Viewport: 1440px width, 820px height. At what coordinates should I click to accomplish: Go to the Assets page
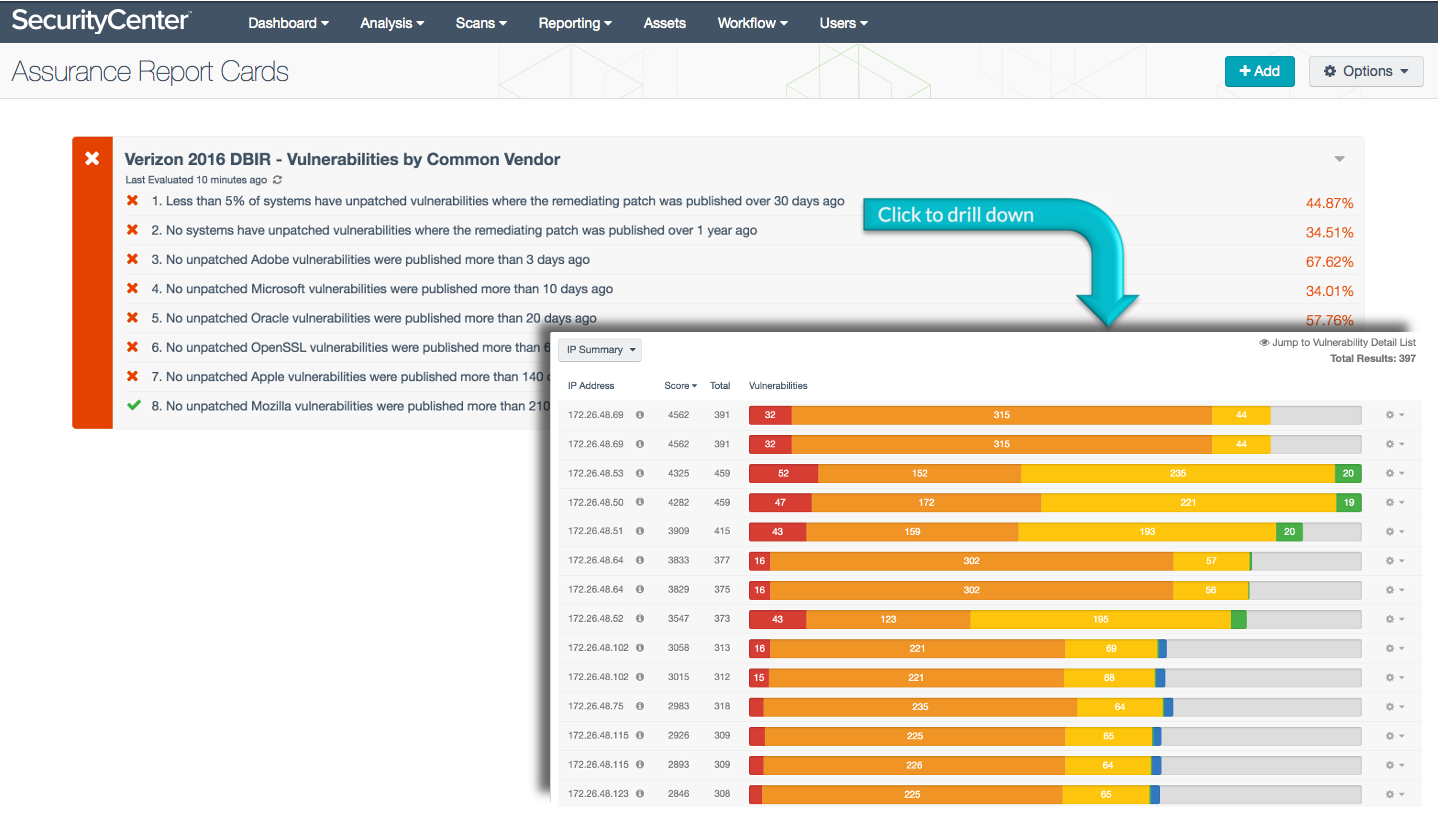point(665,23)
